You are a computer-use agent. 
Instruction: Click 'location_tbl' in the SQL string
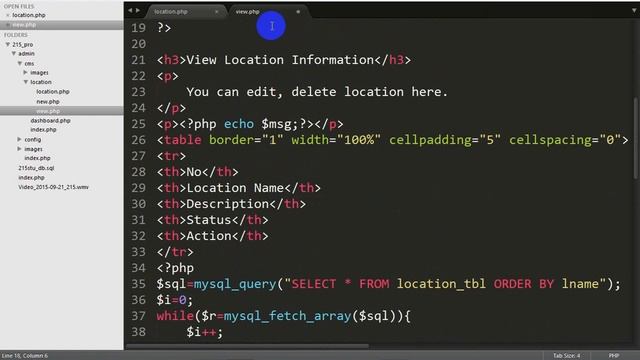click(x=441, y=284)
